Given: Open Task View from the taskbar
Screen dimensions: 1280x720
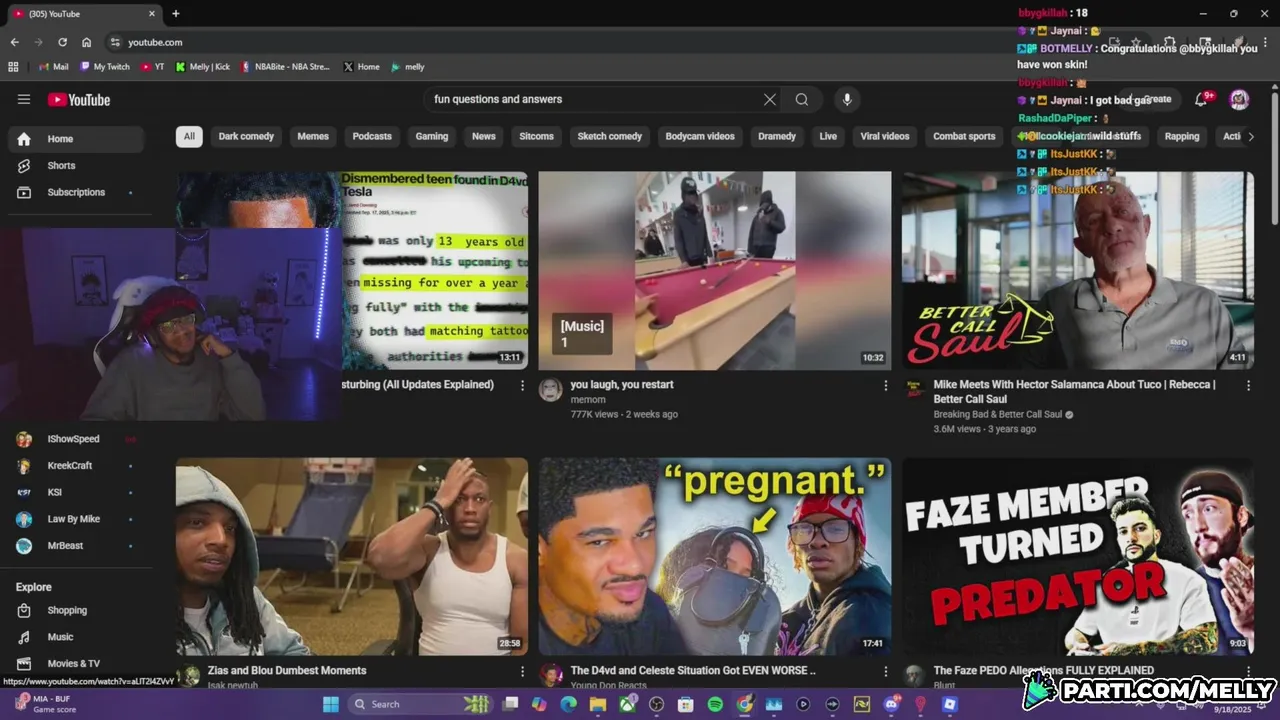Looking at the screenshot, I should 510,704.
